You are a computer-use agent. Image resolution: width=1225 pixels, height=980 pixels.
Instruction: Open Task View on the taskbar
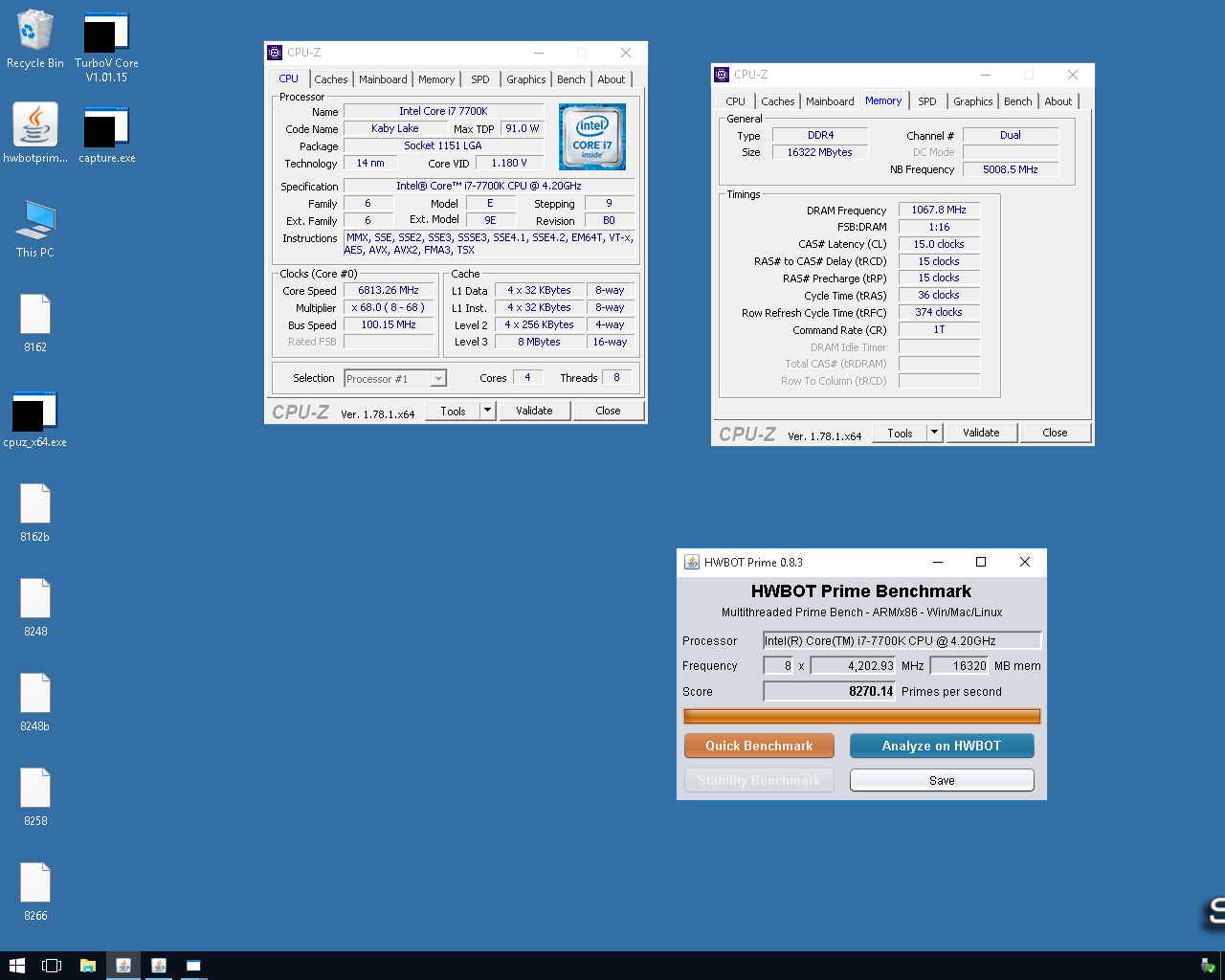pos(52,966)
